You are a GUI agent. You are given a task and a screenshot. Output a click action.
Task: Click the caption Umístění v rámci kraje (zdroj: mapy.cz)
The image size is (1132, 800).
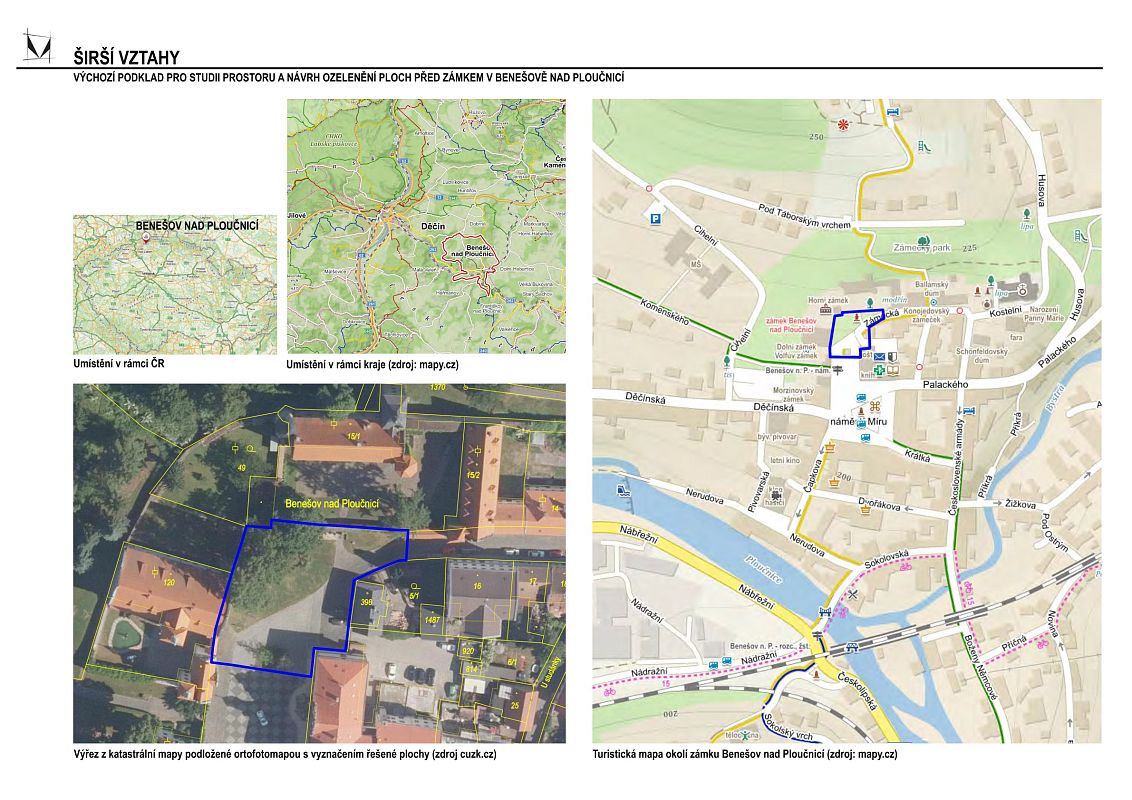click(373, 364)
